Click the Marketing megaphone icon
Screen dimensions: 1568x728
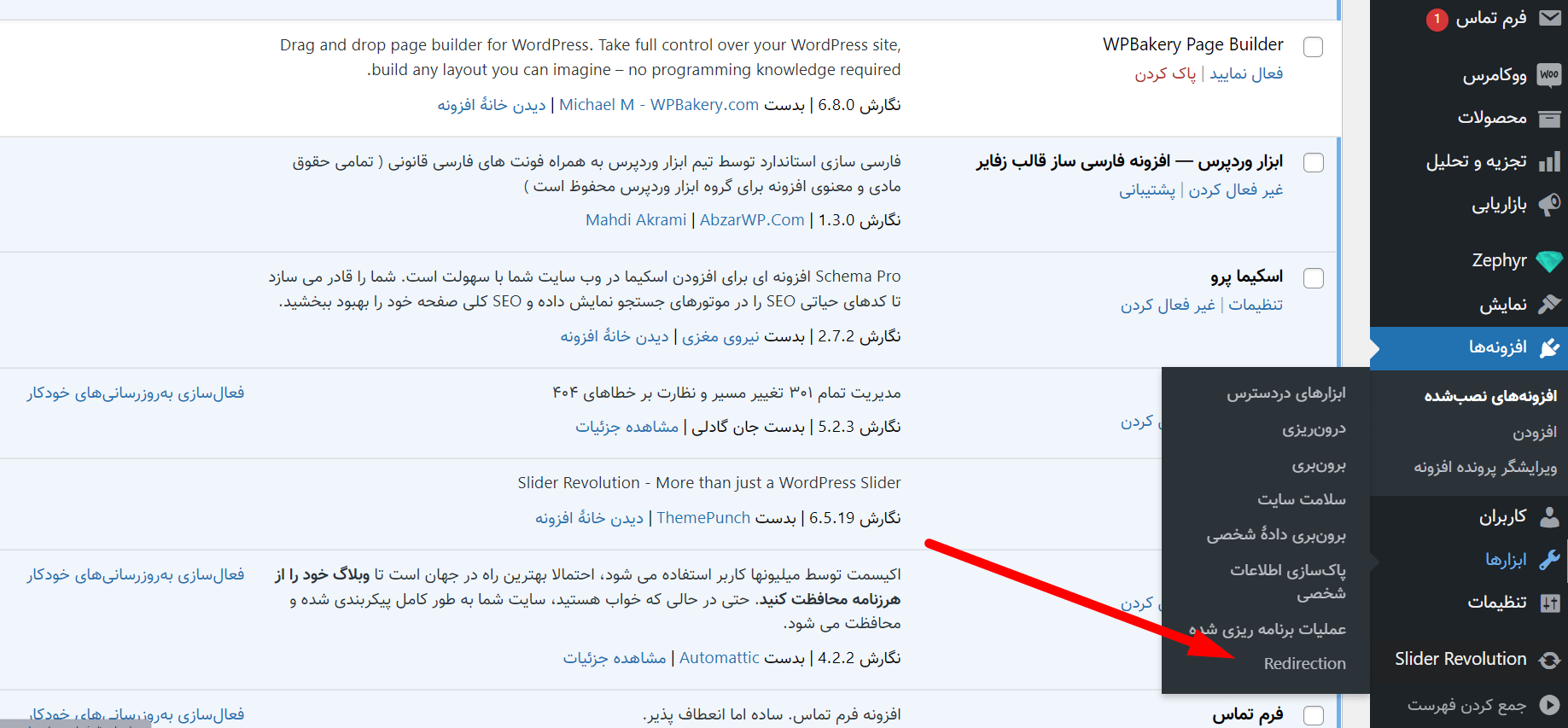point(1549,204)
